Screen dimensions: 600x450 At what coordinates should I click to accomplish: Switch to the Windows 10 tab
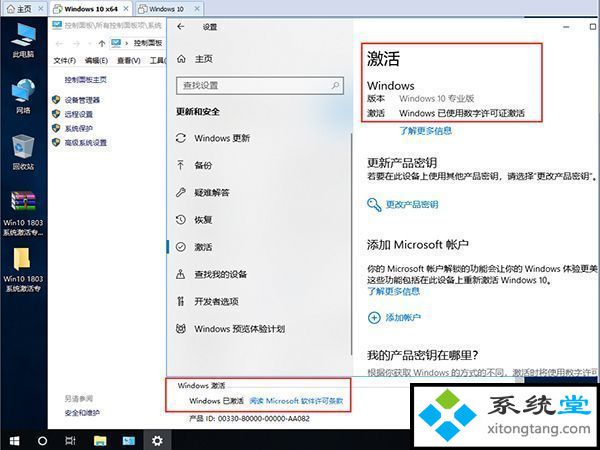(169, 8)
